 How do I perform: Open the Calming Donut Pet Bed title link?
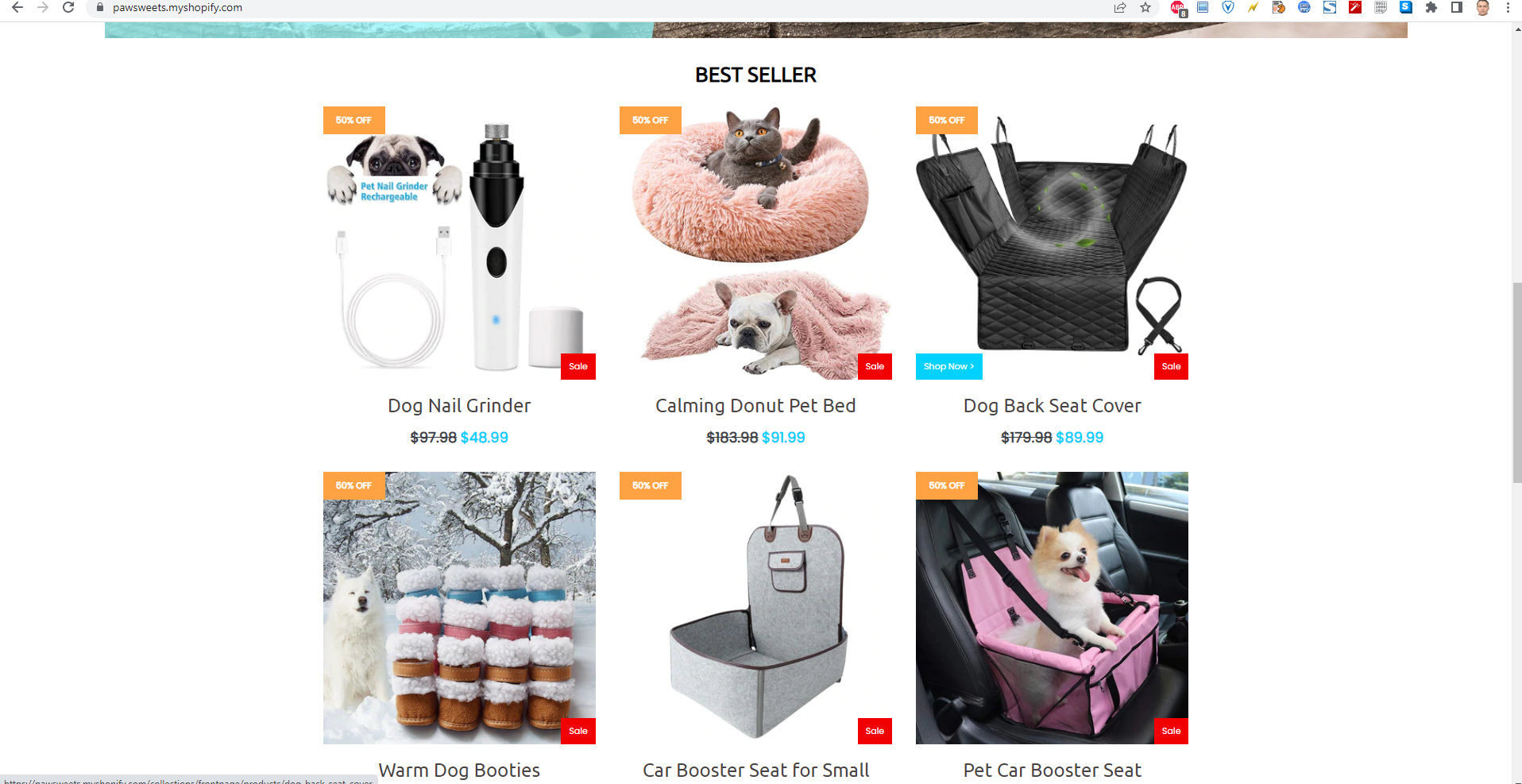click(755, 406)
